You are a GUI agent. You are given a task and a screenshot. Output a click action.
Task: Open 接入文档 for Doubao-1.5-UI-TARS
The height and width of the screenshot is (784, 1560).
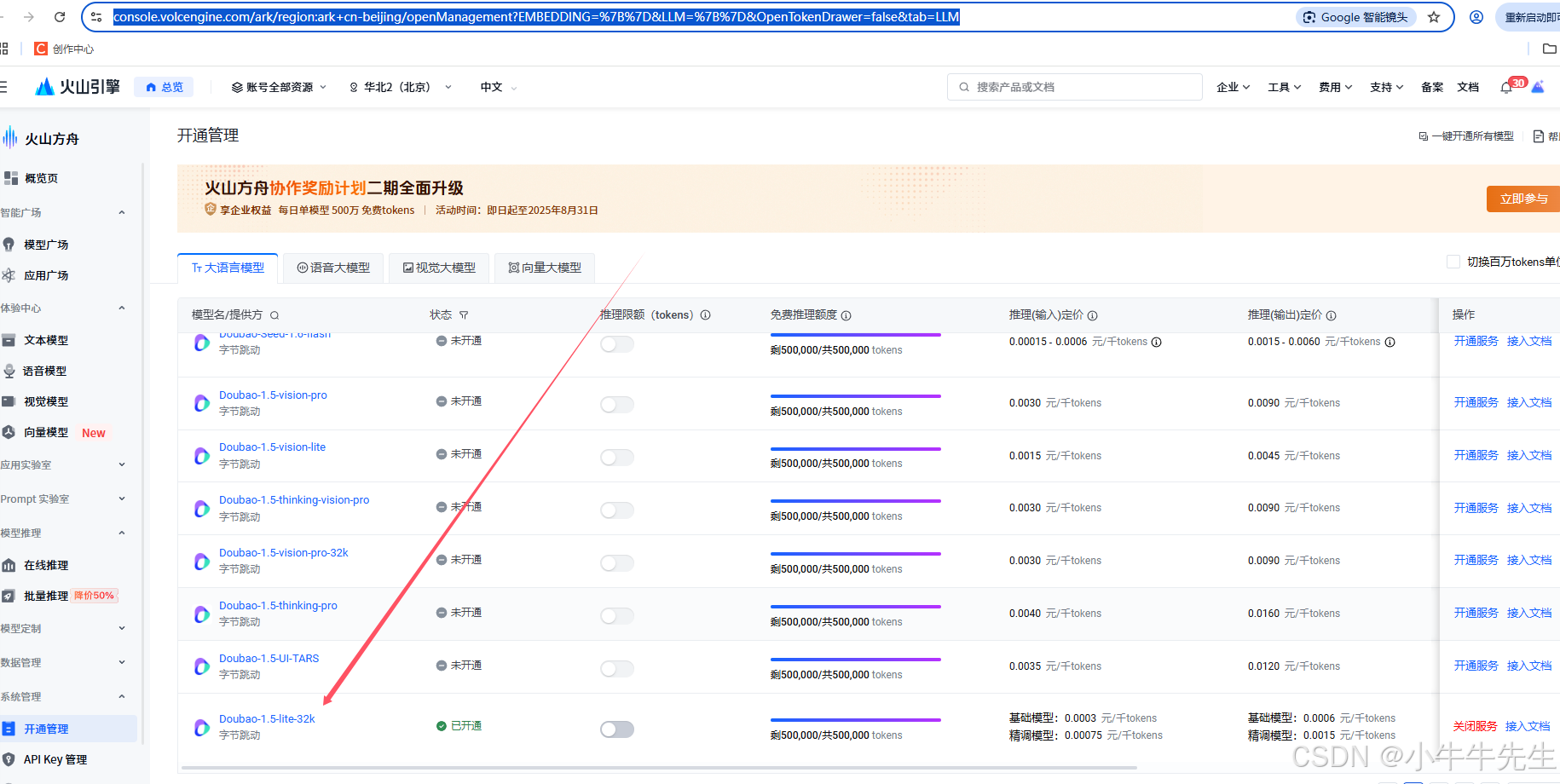[x=1529, y=666]
